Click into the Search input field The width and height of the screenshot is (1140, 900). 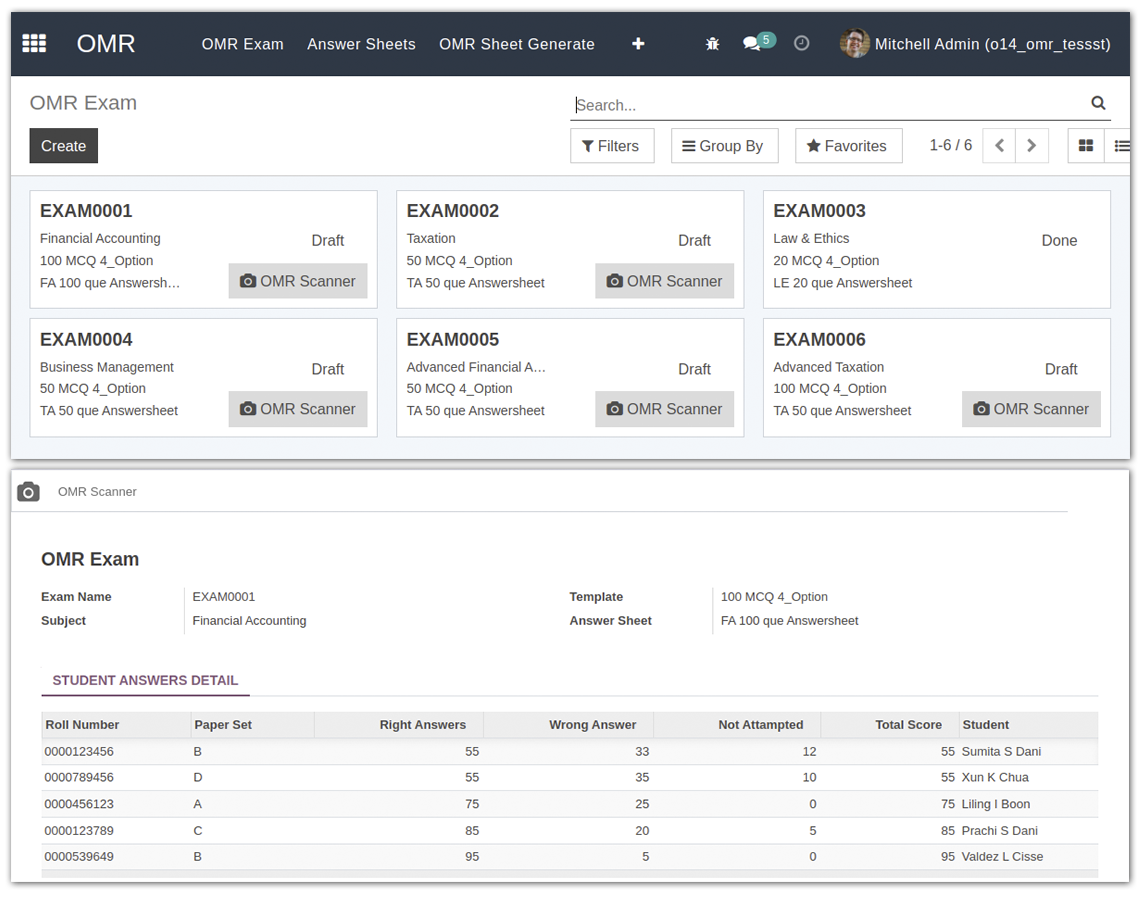[x=830, y=105]
